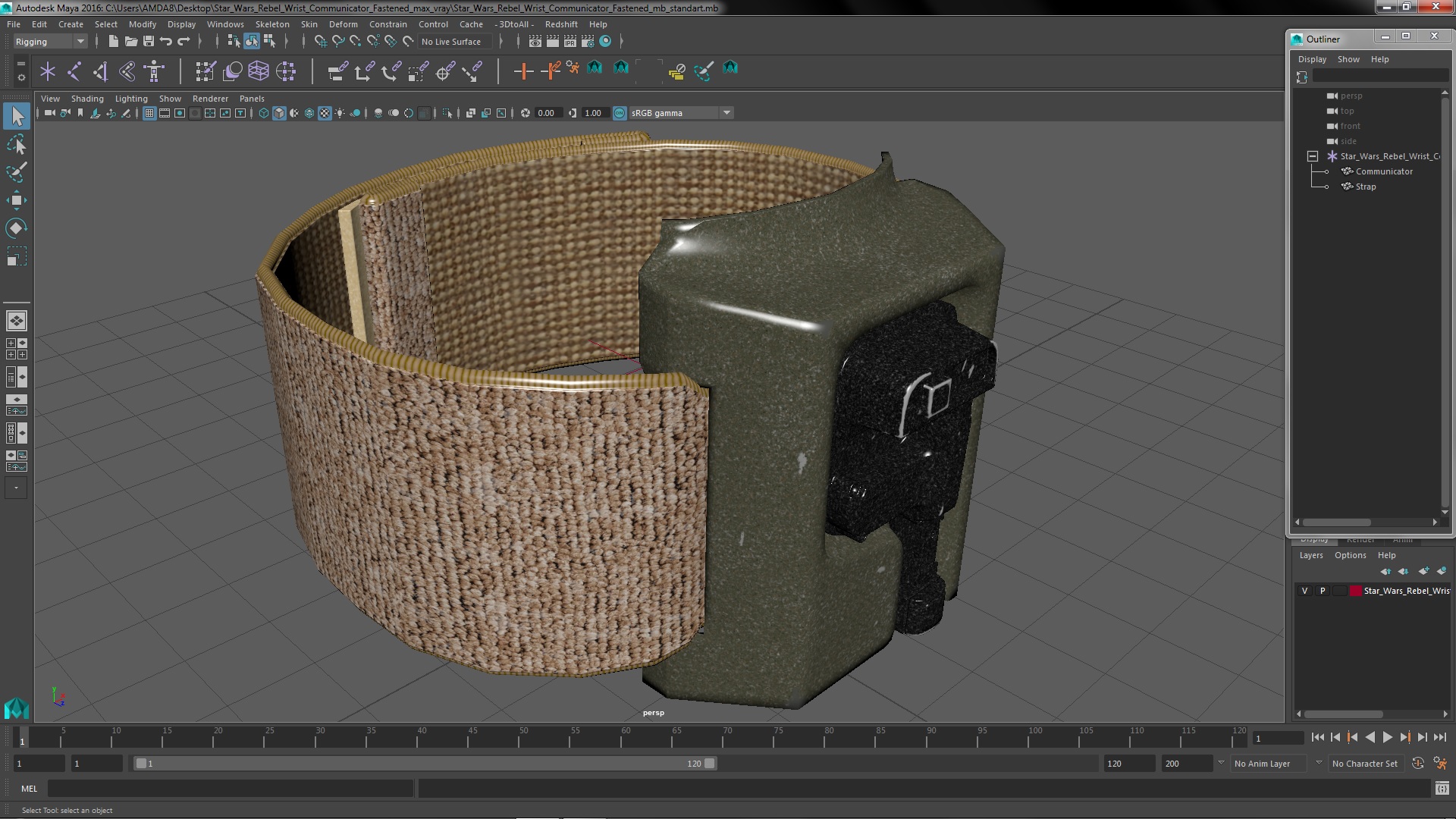Viewport: 1456px width, 819px height.
Task: Toggle layer visibility V box
Action: pyautogui.click(x=1304, y=591)
